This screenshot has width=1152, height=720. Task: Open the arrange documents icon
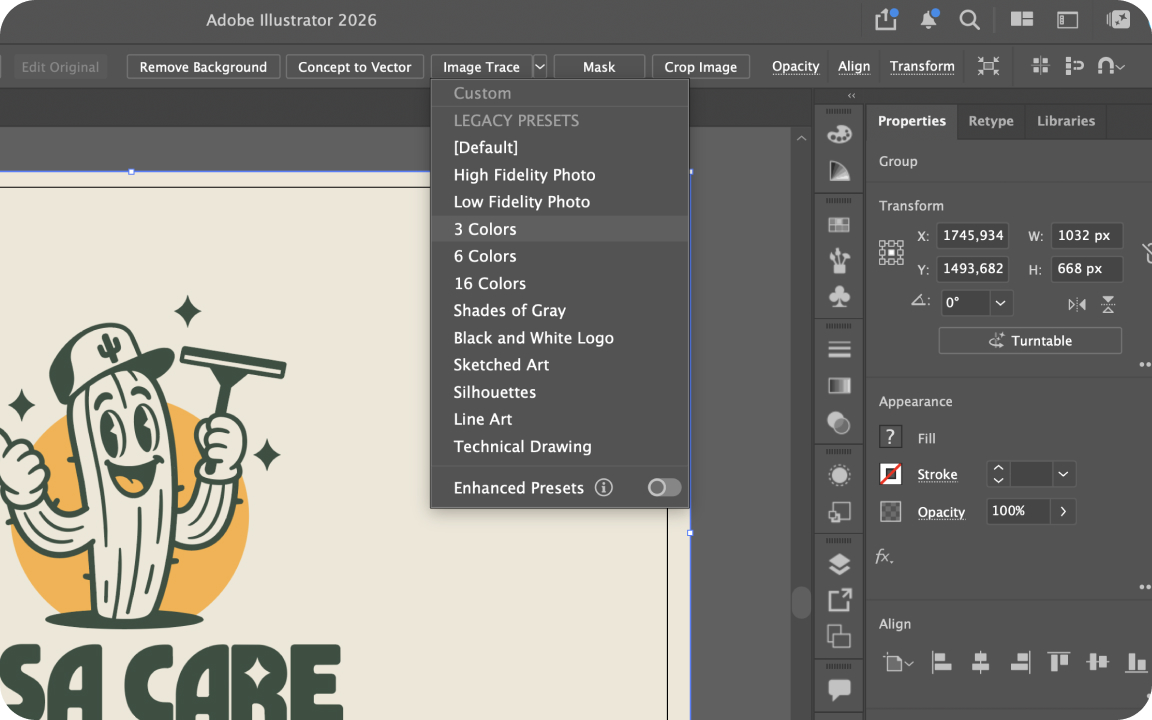click(x=1022, y=20)
